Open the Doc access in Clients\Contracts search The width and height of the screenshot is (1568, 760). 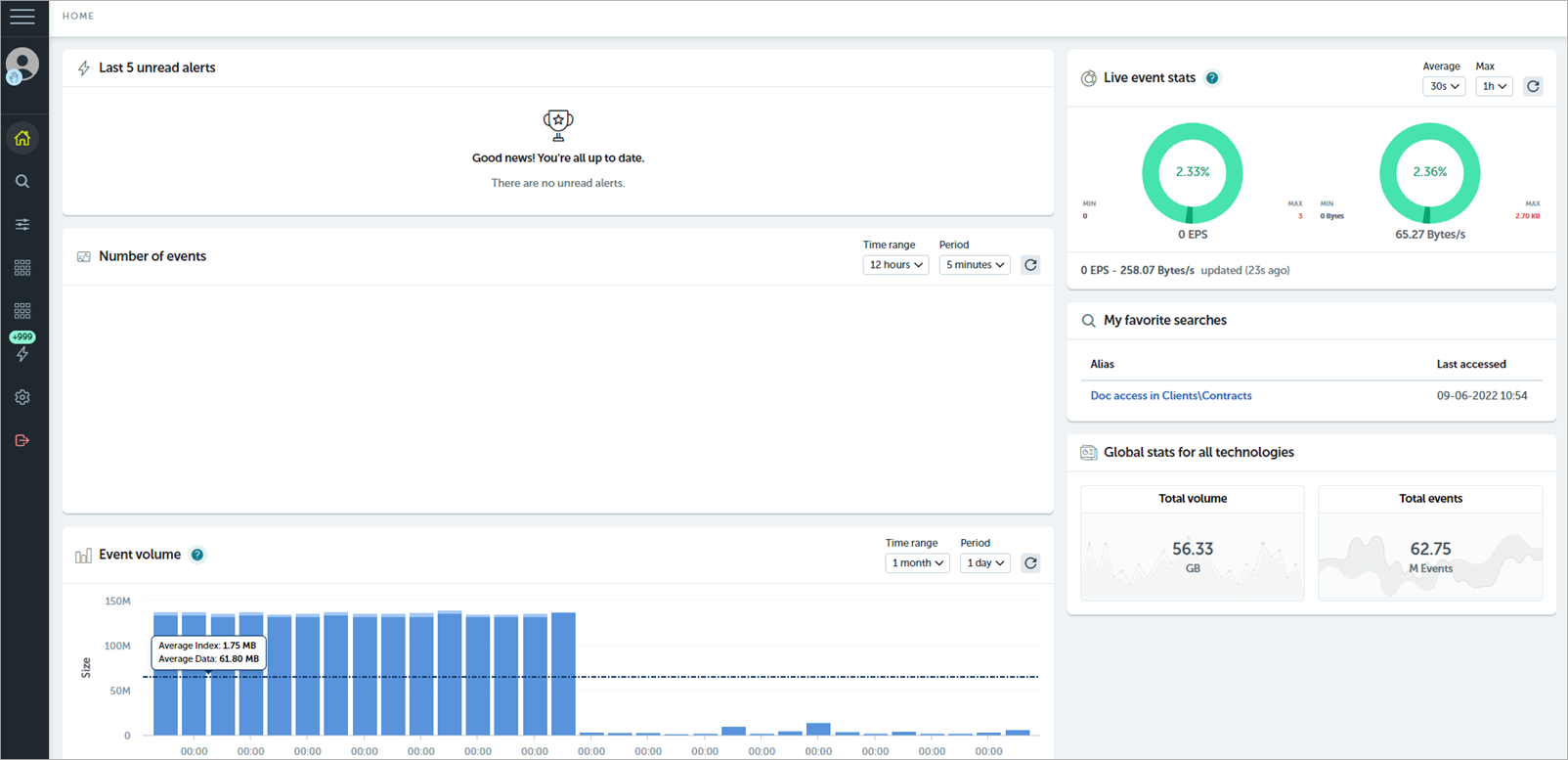1170,396
